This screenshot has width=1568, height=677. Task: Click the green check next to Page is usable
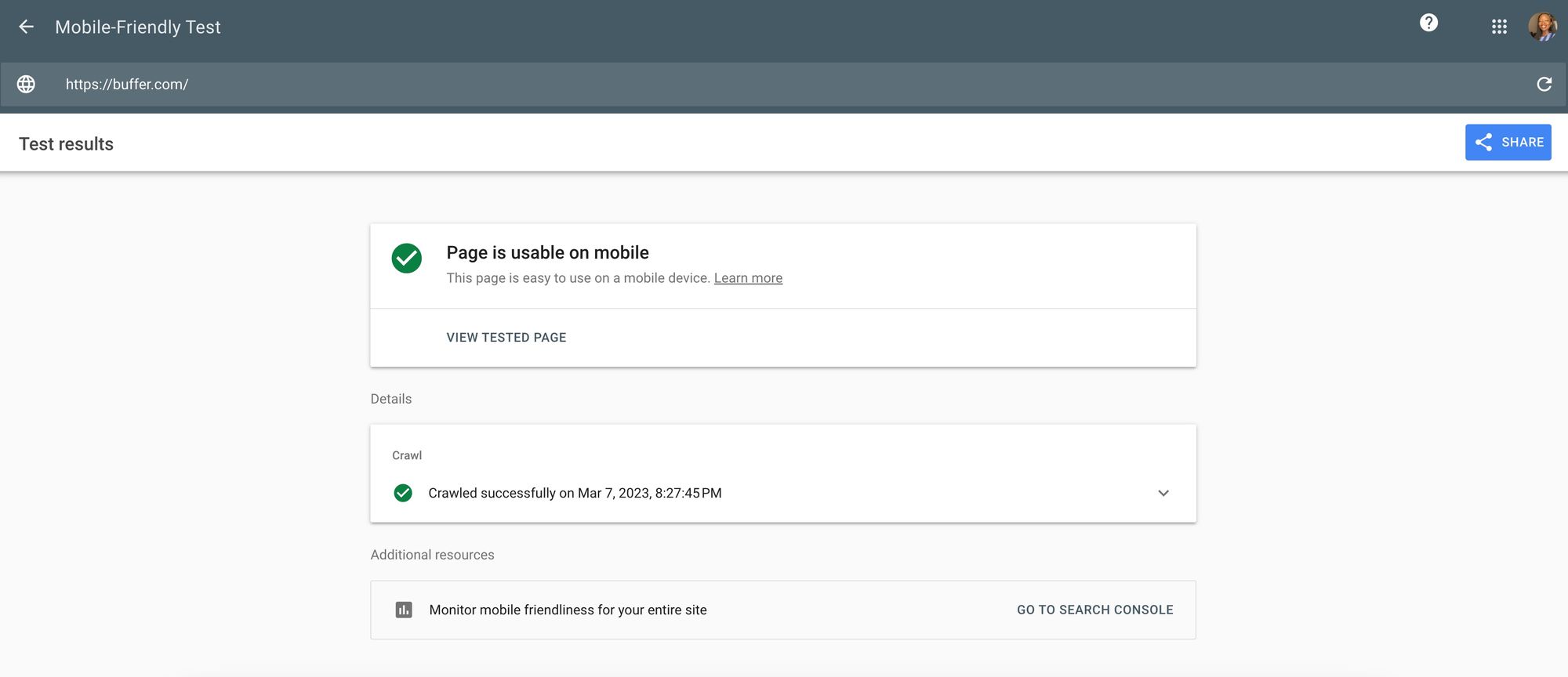click(x=406, y=258)
